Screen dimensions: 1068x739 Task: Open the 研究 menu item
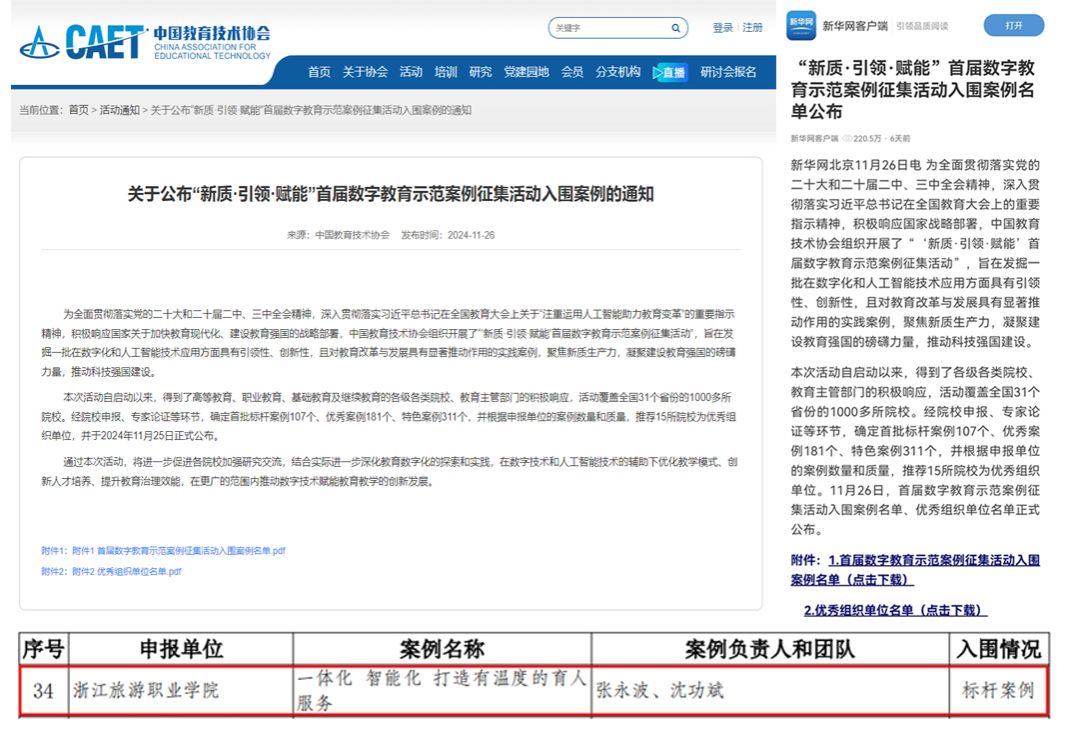coord(480,72)
